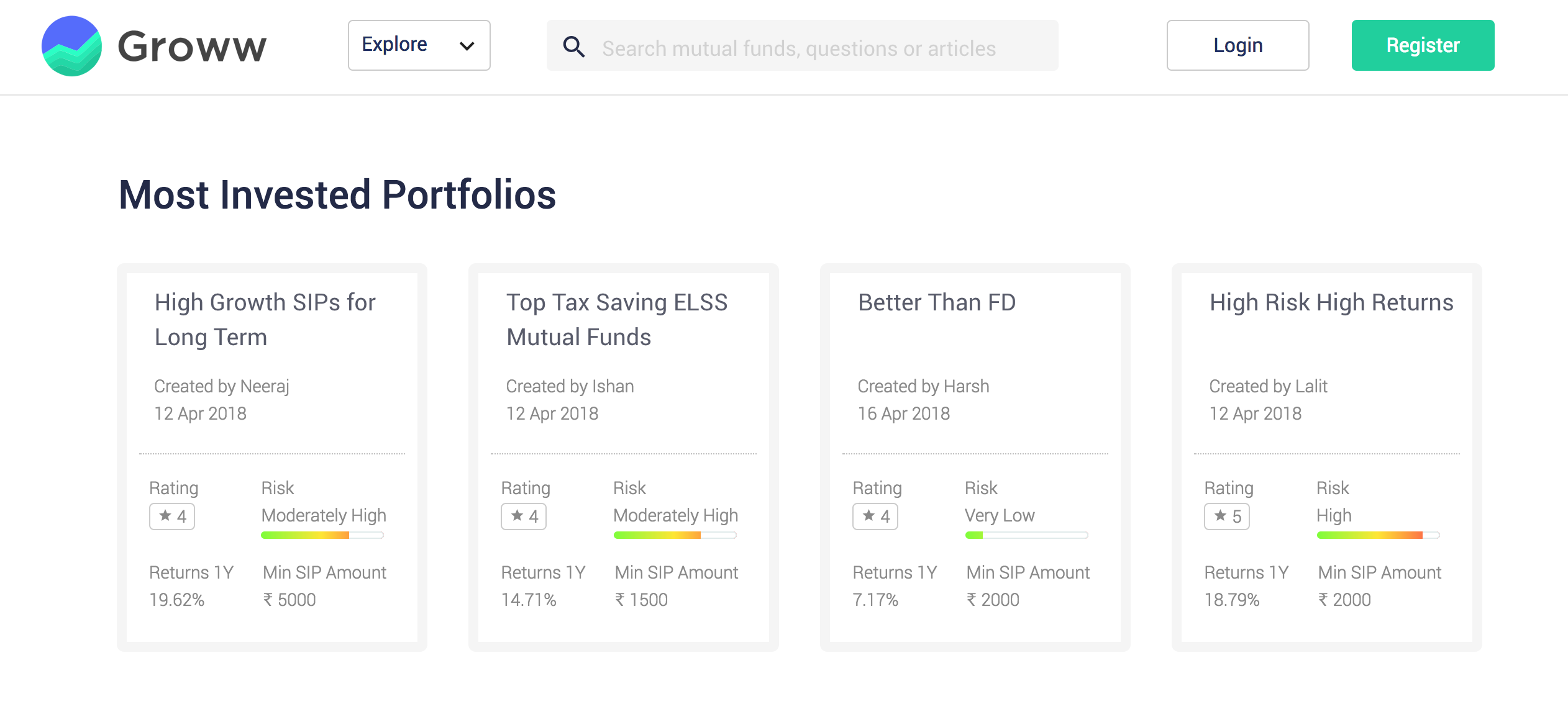Click the star rating badge on Better Than FD card
This screenshot has width=1568, height=704.
click(875, 516)
